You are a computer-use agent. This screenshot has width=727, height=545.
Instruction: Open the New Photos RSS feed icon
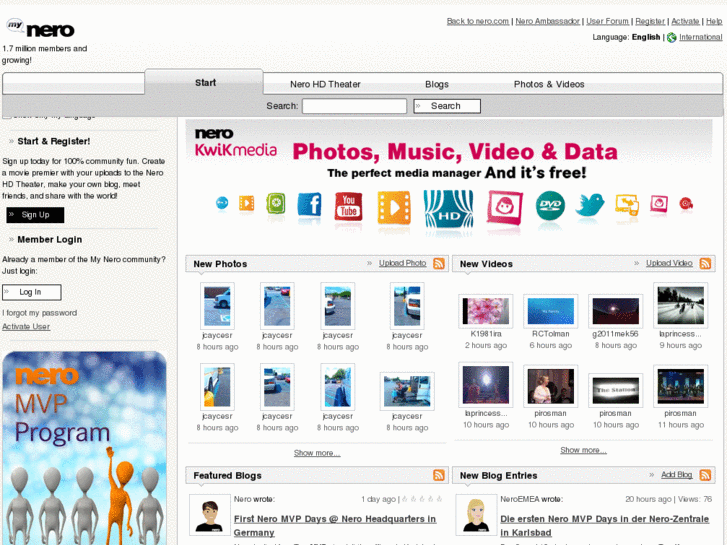[439, 263]
